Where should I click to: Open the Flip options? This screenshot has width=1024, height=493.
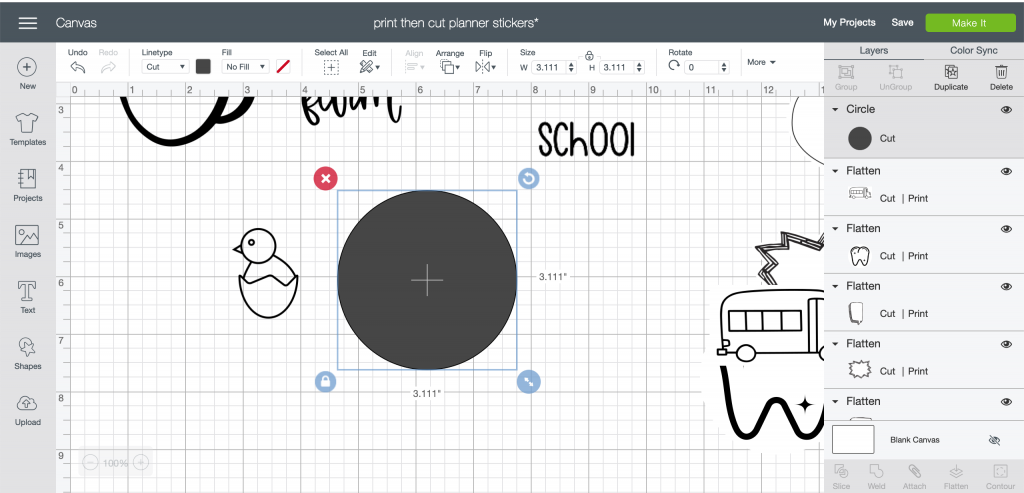486,67
